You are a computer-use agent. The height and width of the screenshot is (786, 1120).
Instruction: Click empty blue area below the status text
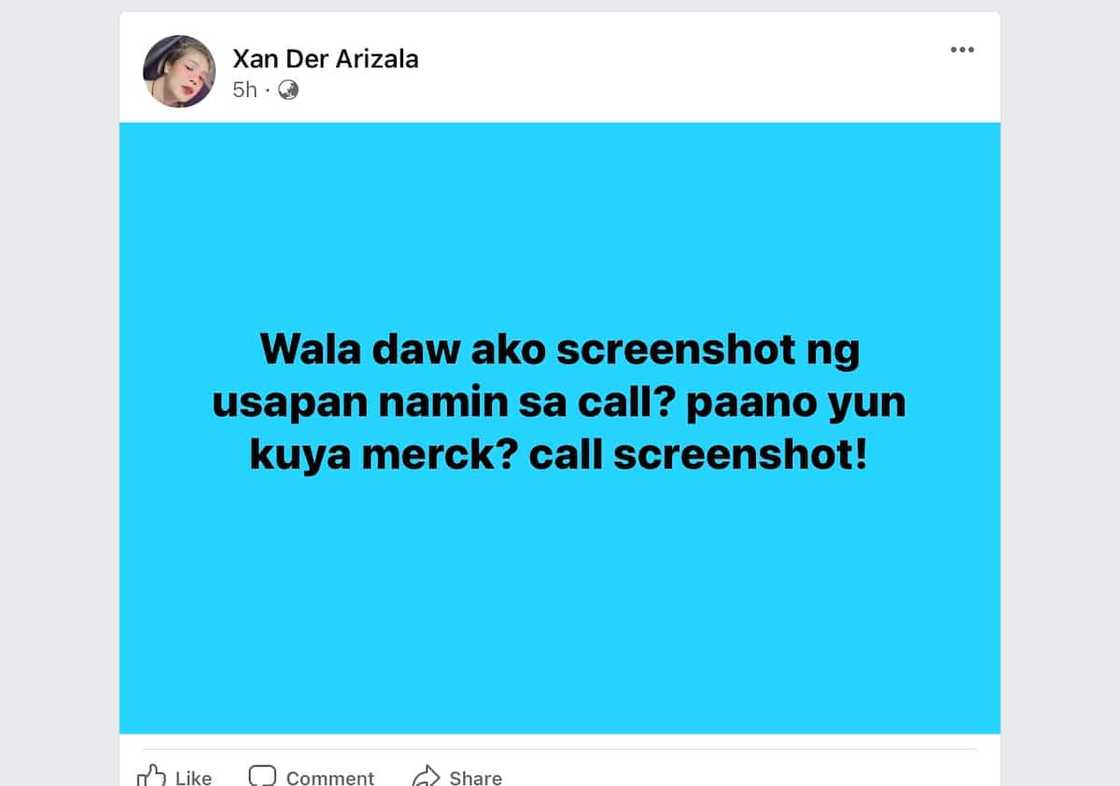click(559, 607)
